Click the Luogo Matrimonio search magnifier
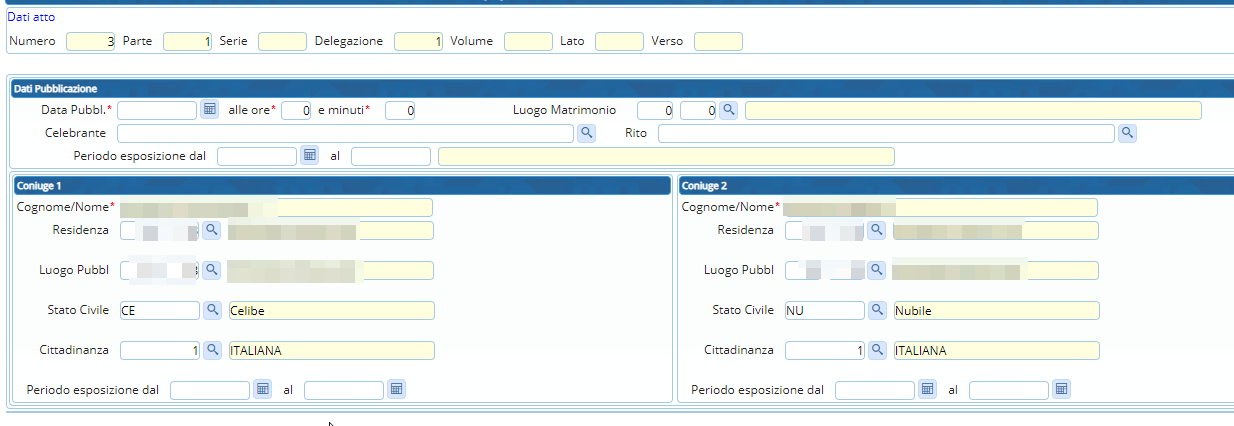Screen dimensions: 1234x426 (x=730, y=110)
